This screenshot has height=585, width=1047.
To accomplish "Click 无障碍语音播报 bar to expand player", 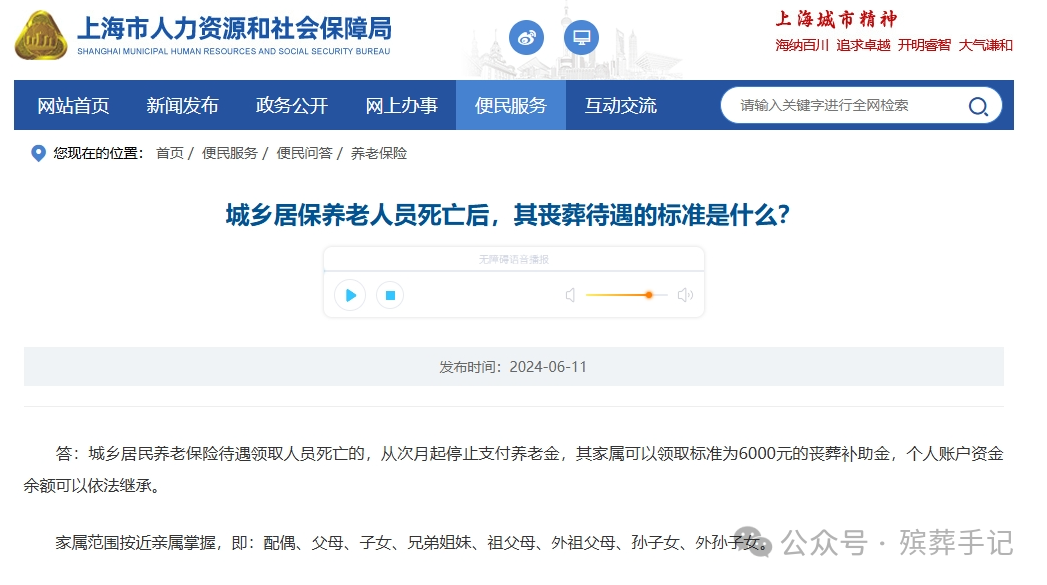I will pos(513,259).
